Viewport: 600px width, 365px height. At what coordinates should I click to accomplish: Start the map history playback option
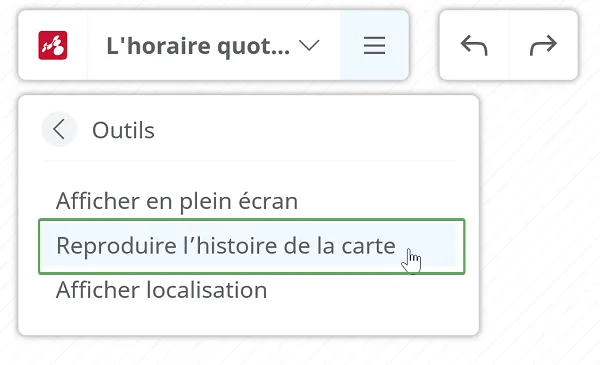pos(251,246)
